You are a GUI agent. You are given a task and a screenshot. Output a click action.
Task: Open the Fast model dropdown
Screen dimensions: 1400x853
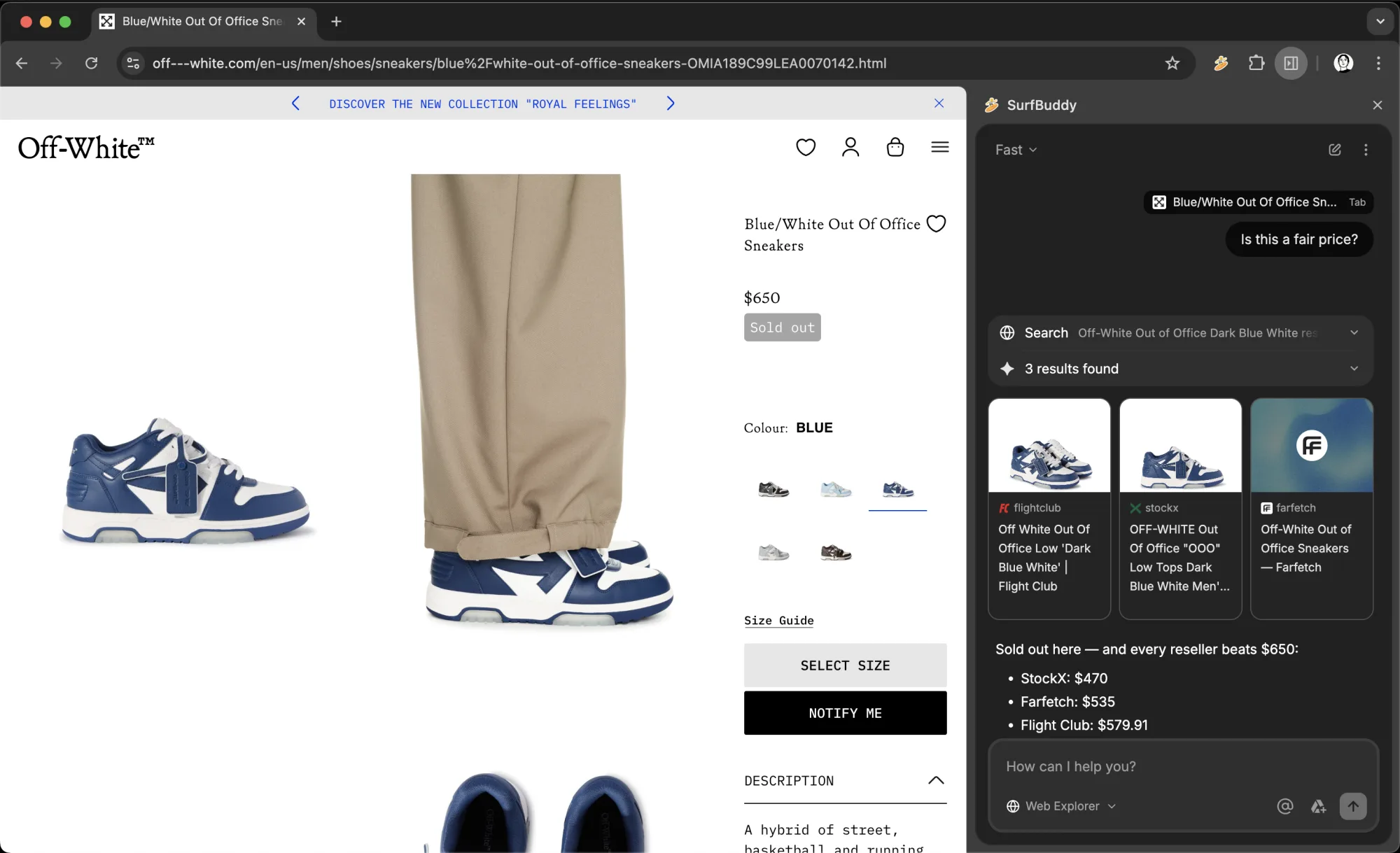(x=1016, y=150)
